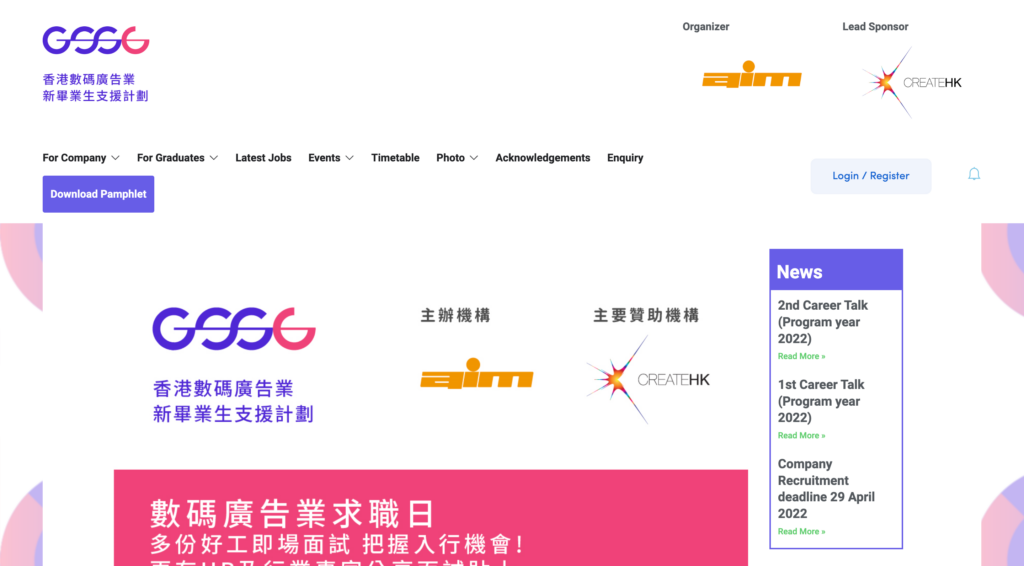Click the 主辦機構 label in banner

(455, 315)
